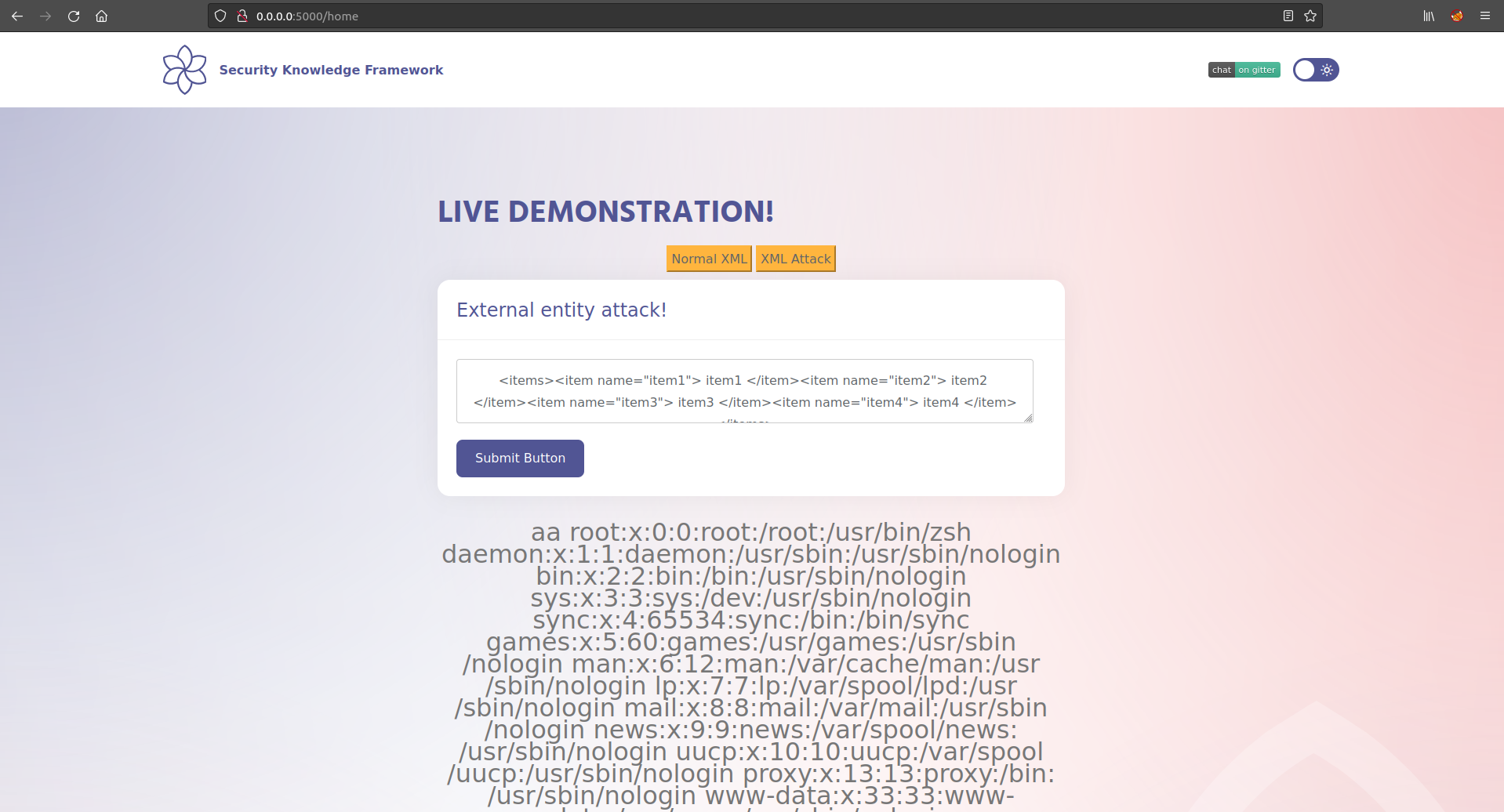Image resolution: width=1504 pixels, height=812 pixels.
Task: Toggle reader view in address bar
Action: (1288, 16)
